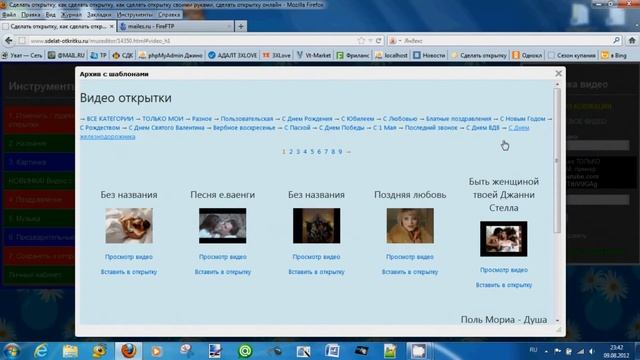Open the Поздняя любовь video thumbnail
Viewport: 640px width, 360px height.
click(x=410, y=226)
